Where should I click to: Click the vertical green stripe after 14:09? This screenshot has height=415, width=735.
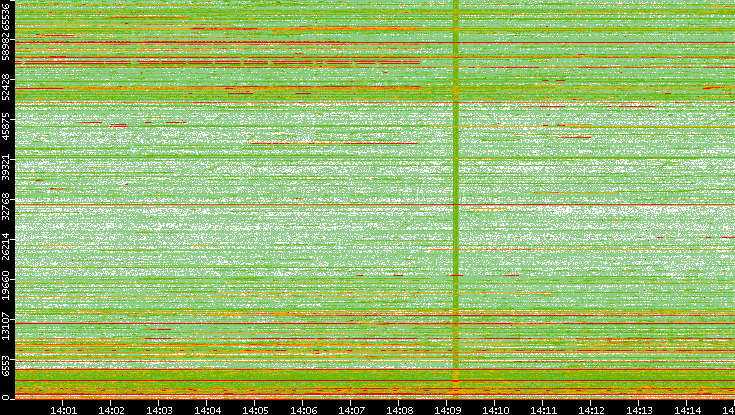pos(456,199)
